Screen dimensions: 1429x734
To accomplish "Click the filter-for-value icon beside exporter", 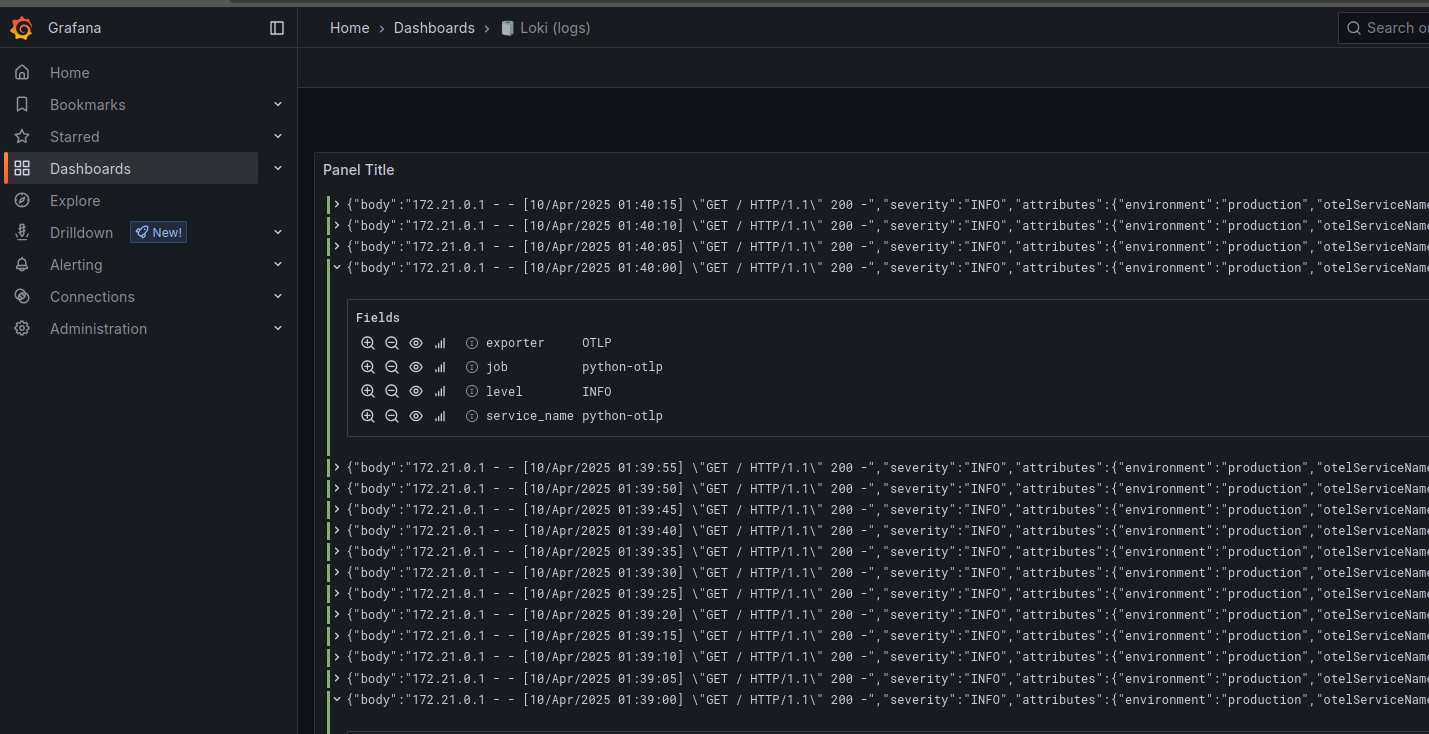I will click(368, 343).
